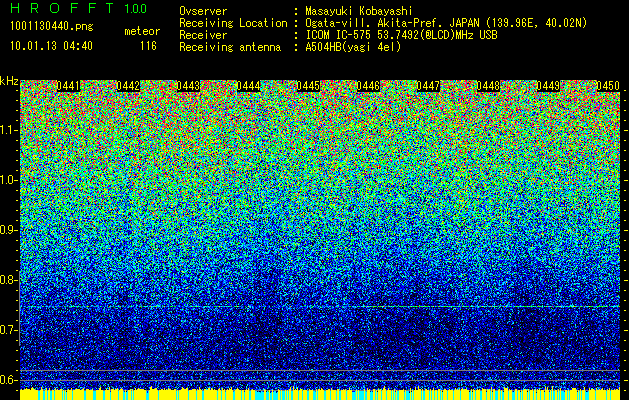Click the 0.9 frequency axis label
This screenshot has height=400, width=629.
point(9,230)
